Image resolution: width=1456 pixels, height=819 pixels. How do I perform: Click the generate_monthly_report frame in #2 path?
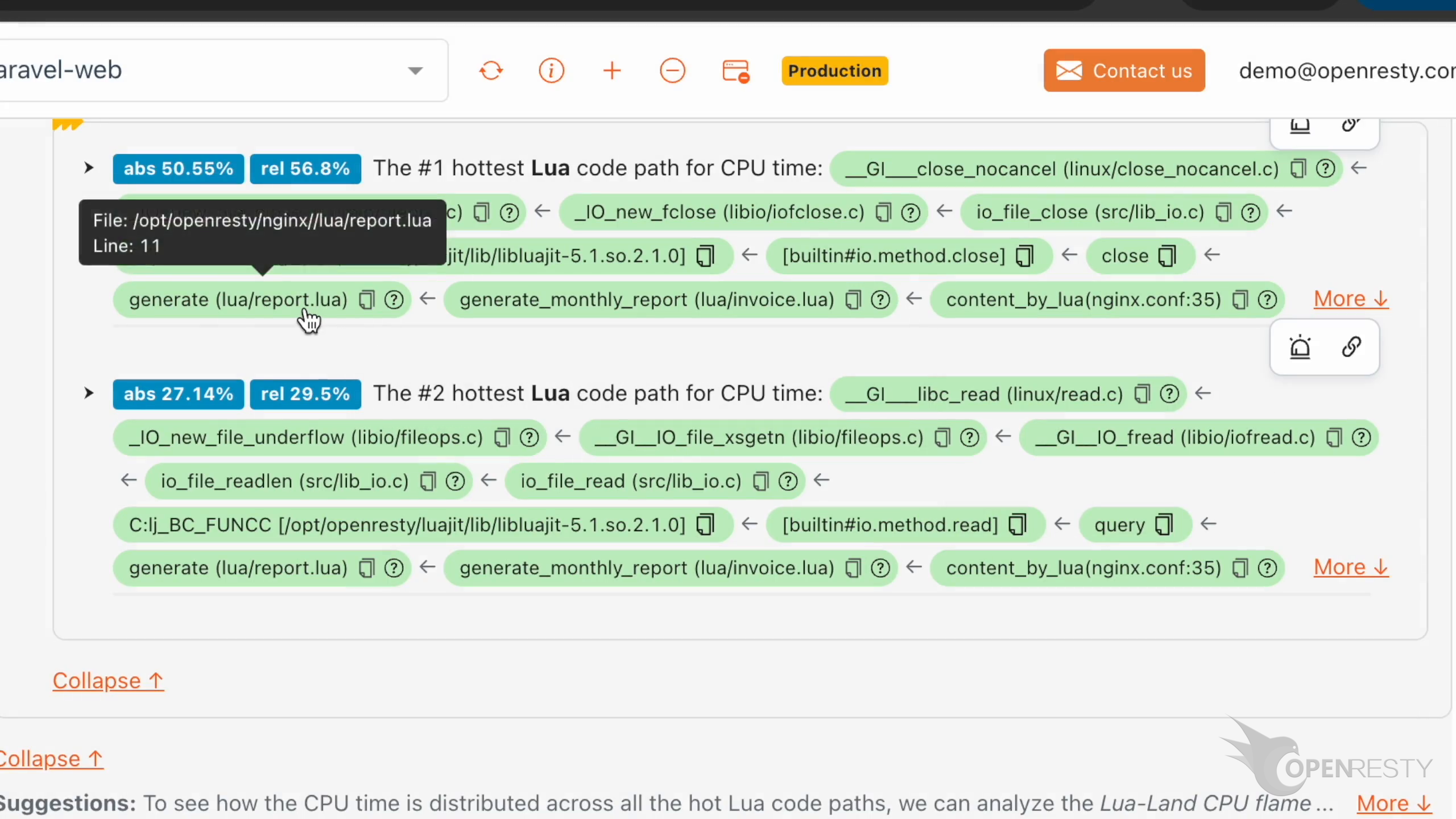click(x=646, y=568)
